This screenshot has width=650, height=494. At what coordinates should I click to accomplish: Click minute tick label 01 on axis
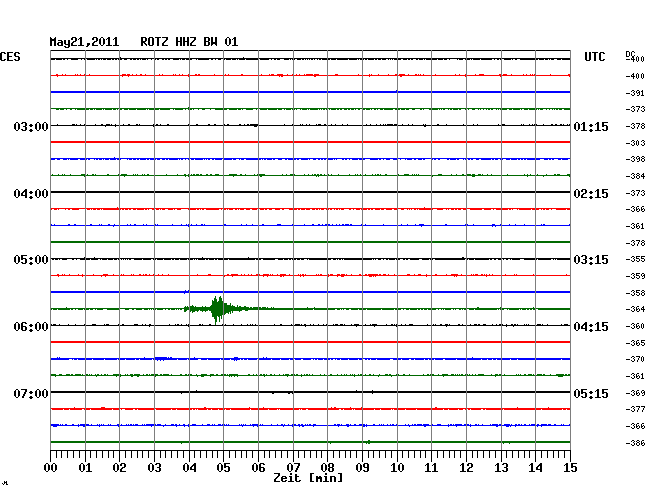85,468
